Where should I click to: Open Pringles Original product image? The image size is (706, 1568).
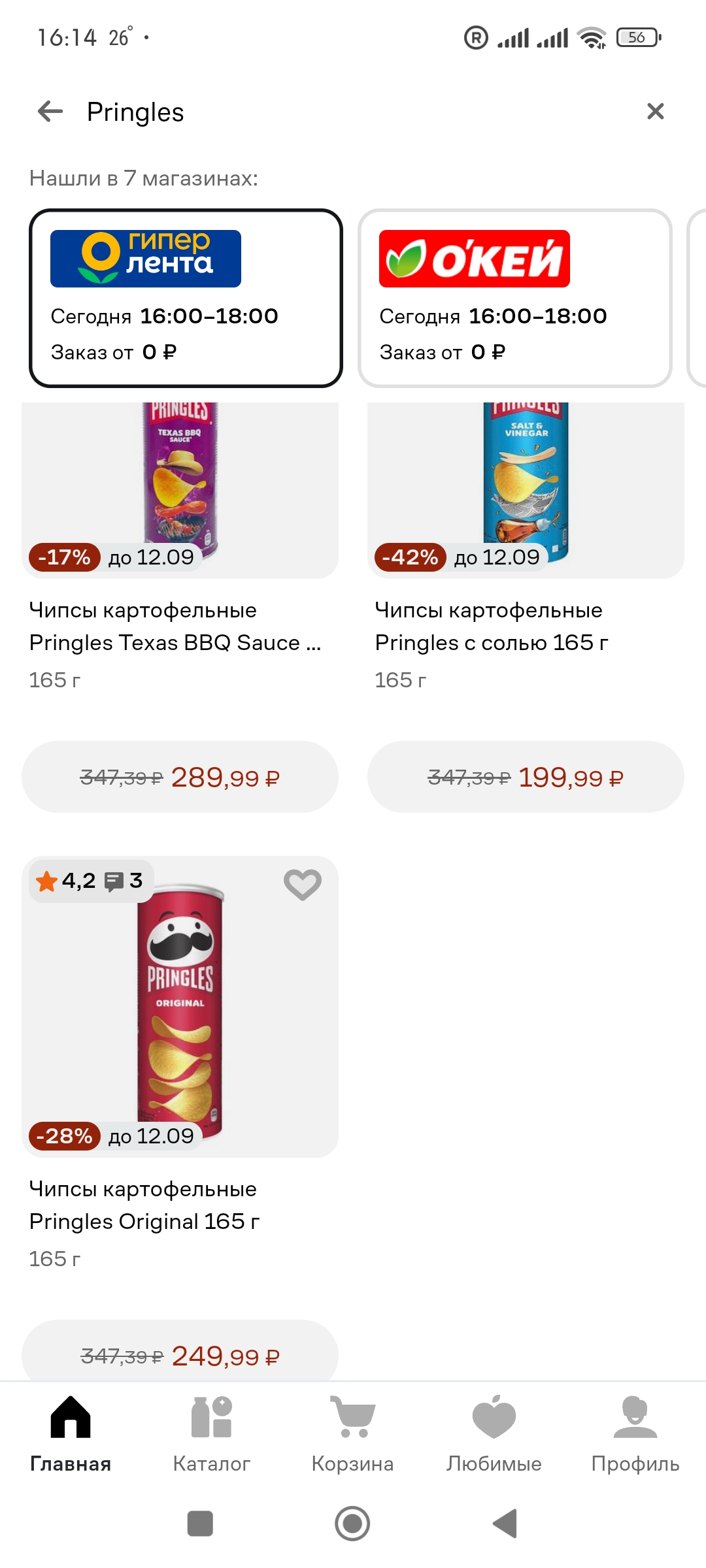tap(180, 1006)
